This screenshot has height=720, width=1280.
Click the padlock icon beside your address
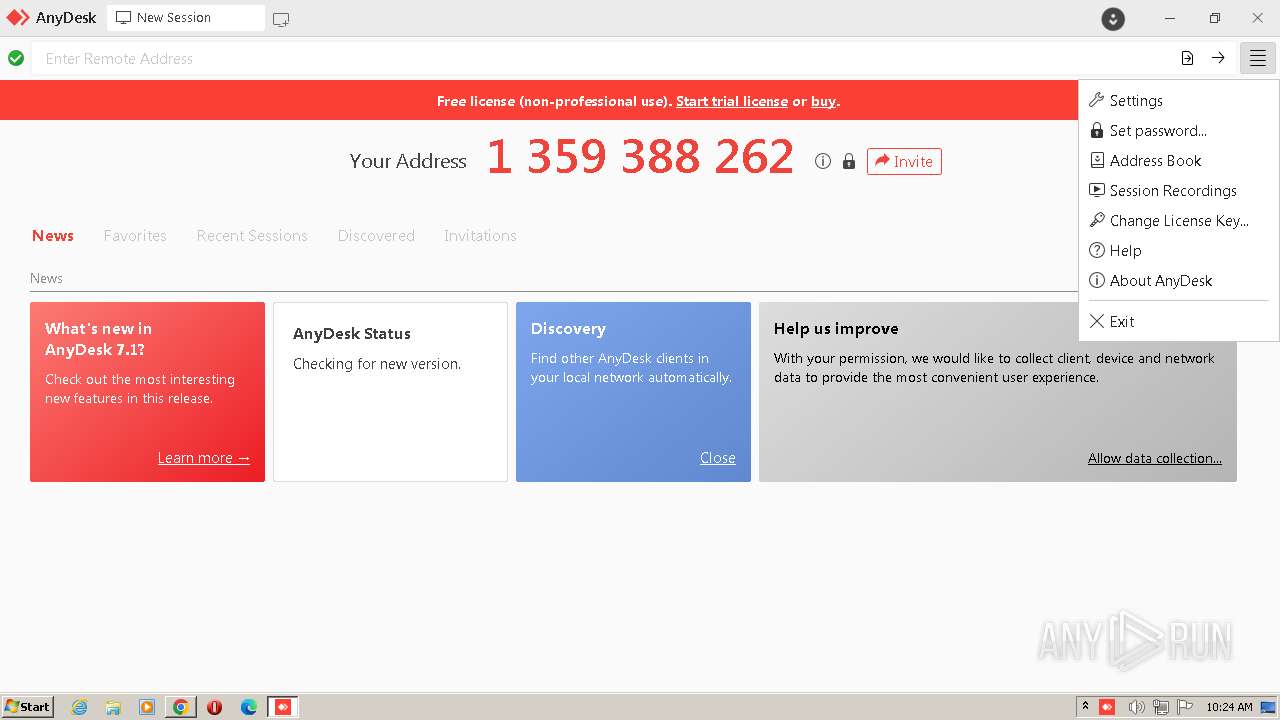[849, 161]
